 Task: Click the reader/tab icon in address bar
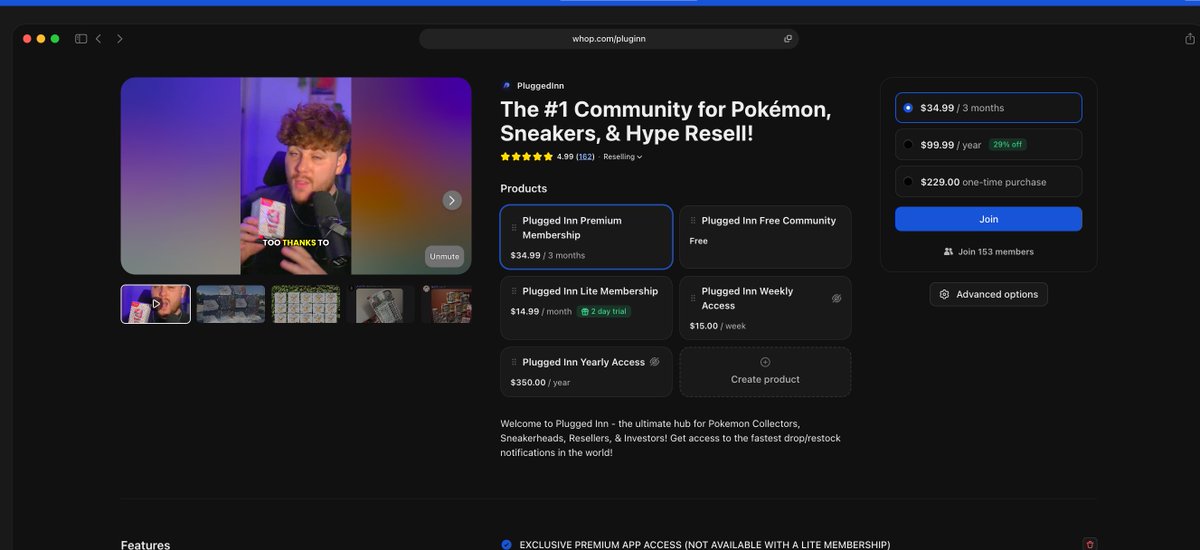[788, 39]
